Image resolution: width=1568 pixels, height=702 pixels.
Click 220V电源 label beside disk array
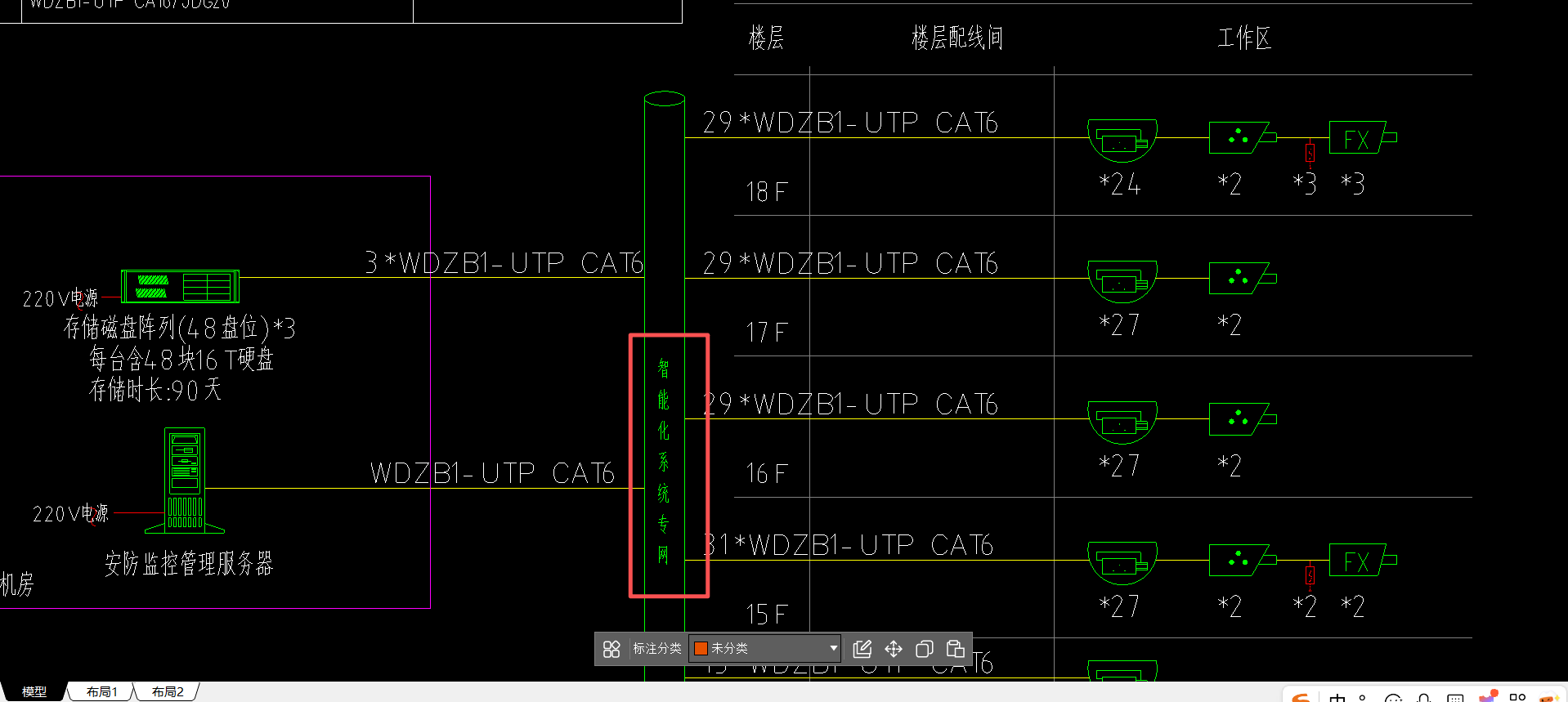click(60, 298)
